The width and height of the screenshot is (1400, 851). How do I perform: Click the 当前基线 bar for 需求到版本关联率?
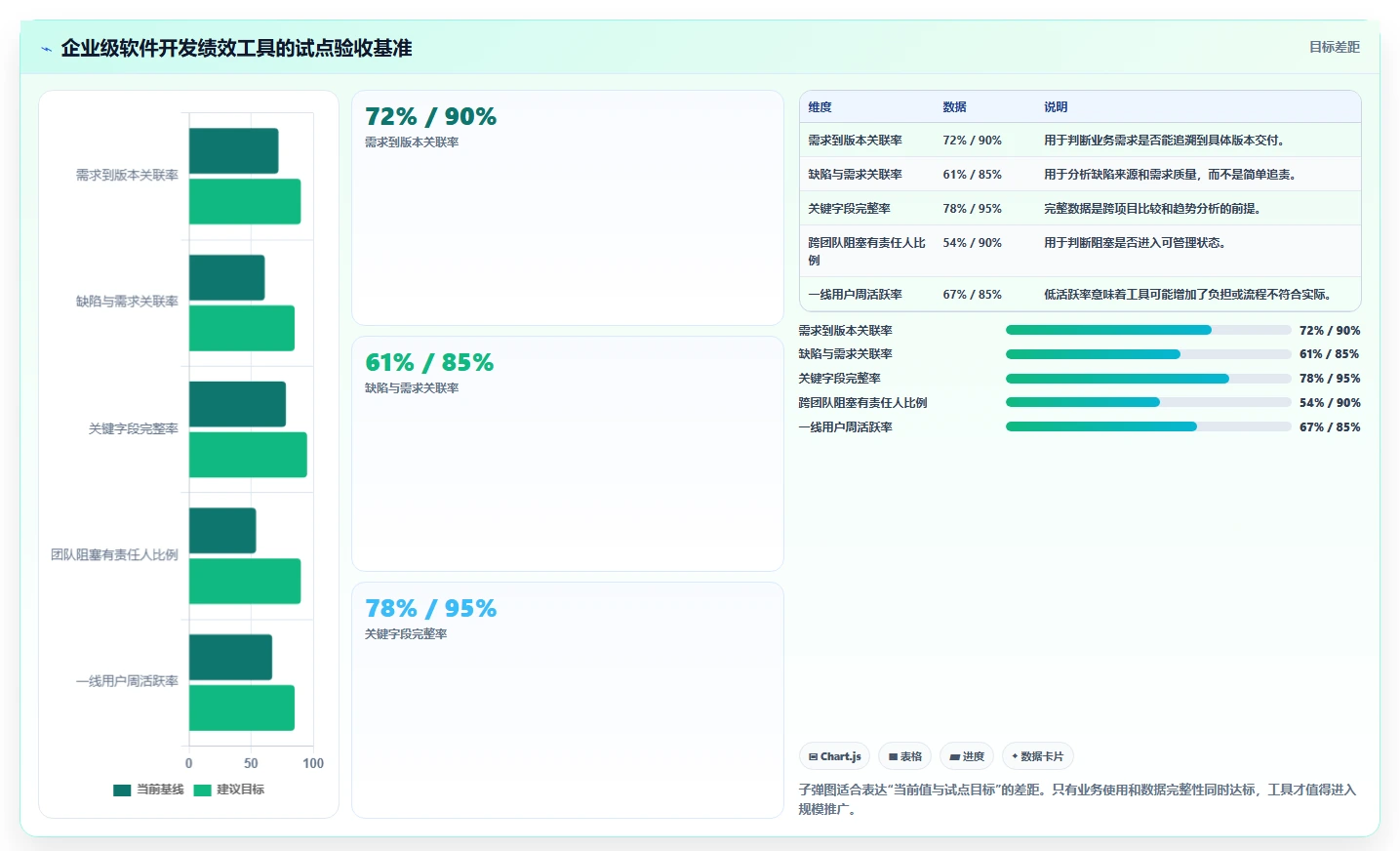point(233,151)
